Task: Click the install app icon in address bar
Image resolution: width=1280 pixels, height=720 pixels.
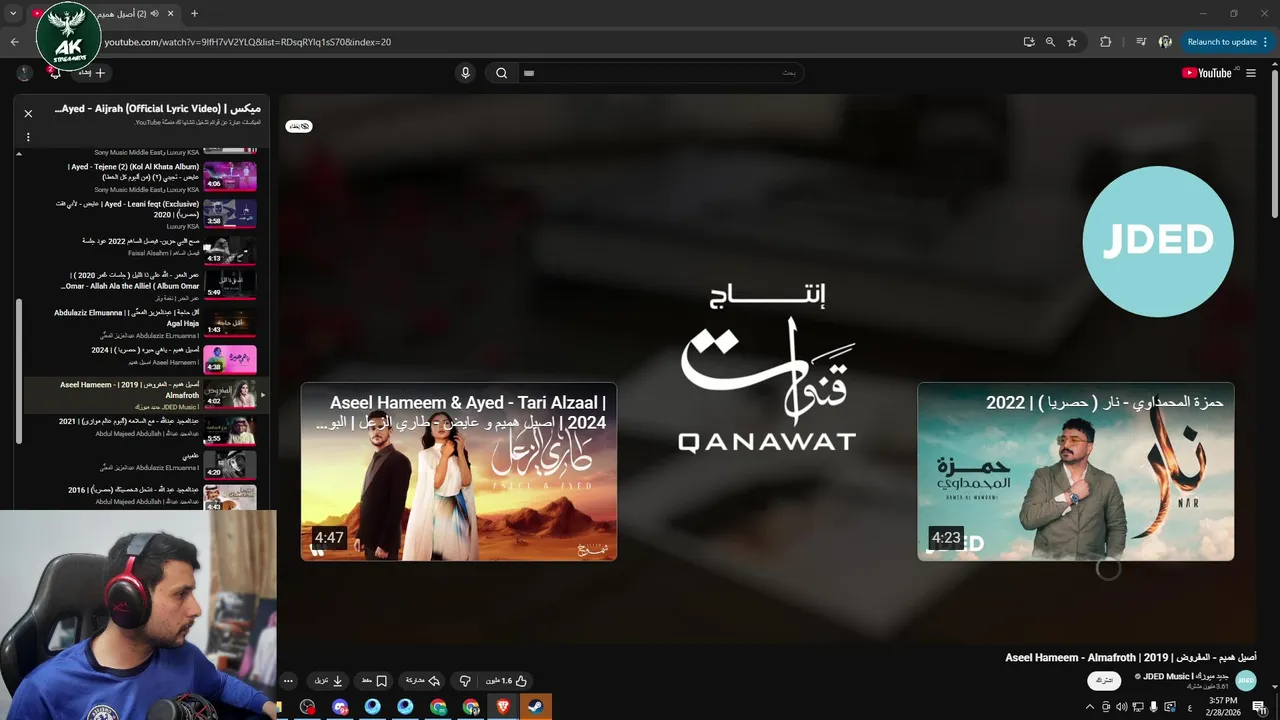Action: 1029,42
